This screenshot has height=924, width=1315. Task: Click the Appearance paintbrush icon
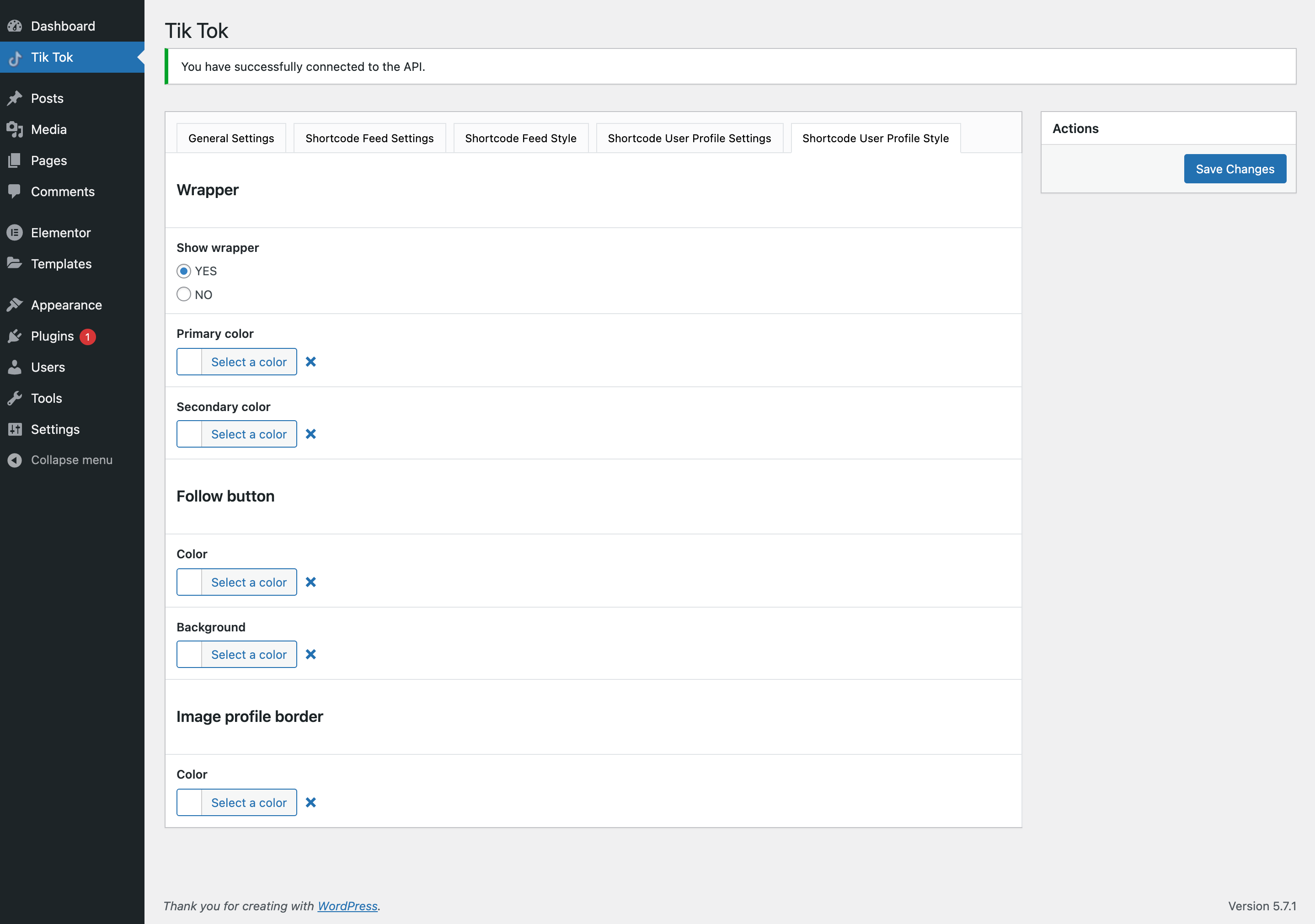pos(15,305)
